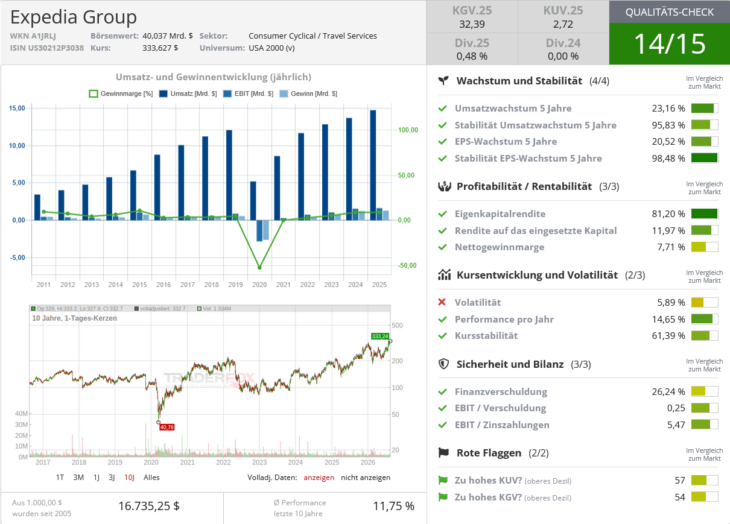730x524 pixels.
Task: Click 'nicht anzeigen' for Volladj. Daten
Action: point(365,477)
